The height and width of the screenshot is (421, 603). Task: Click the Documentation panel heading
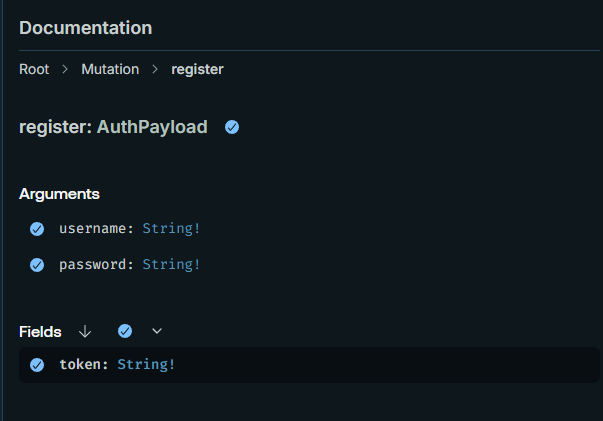coord(86,28)
